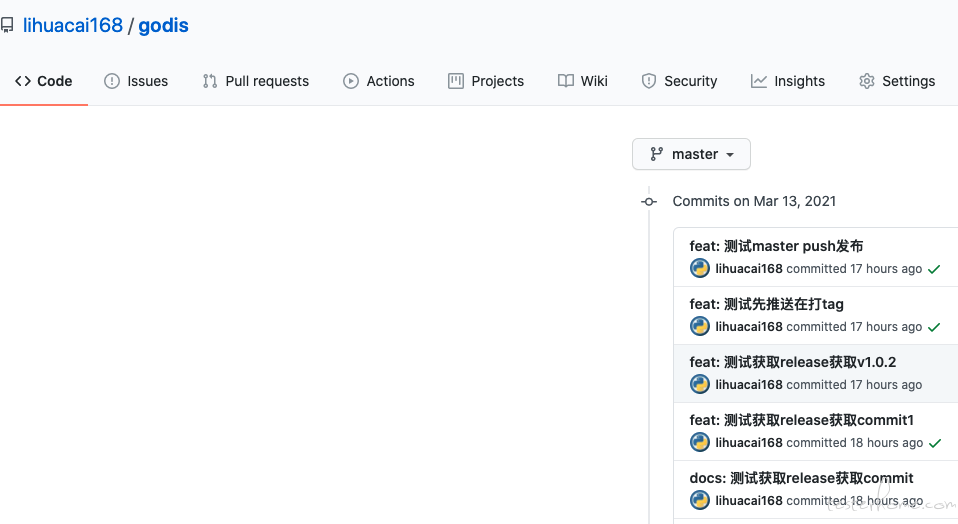Open the godis repository link

pyautogui.click(x=164, y=26)
